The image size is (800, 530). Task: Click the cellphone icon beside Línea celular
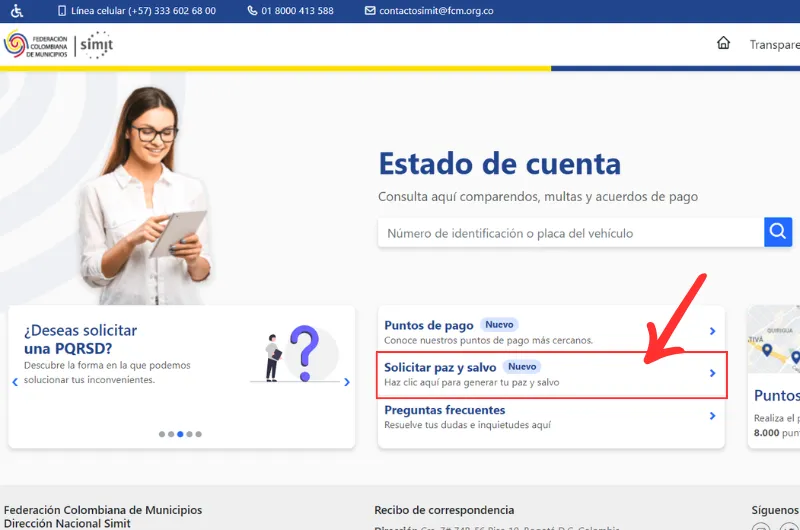pos(62,11)
